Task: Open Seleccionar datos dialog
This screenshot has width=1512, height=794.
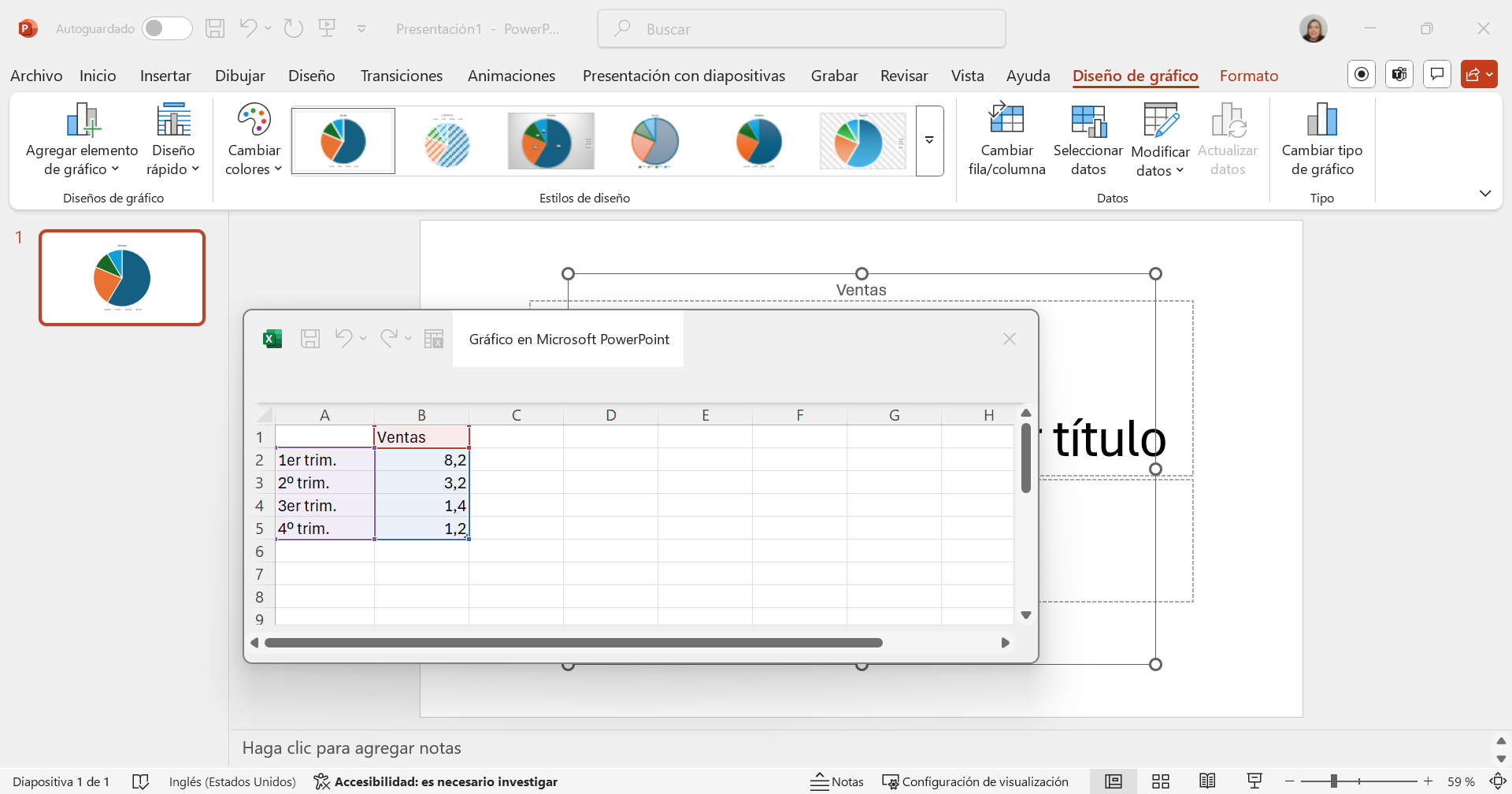Action: pos(1088,139)
